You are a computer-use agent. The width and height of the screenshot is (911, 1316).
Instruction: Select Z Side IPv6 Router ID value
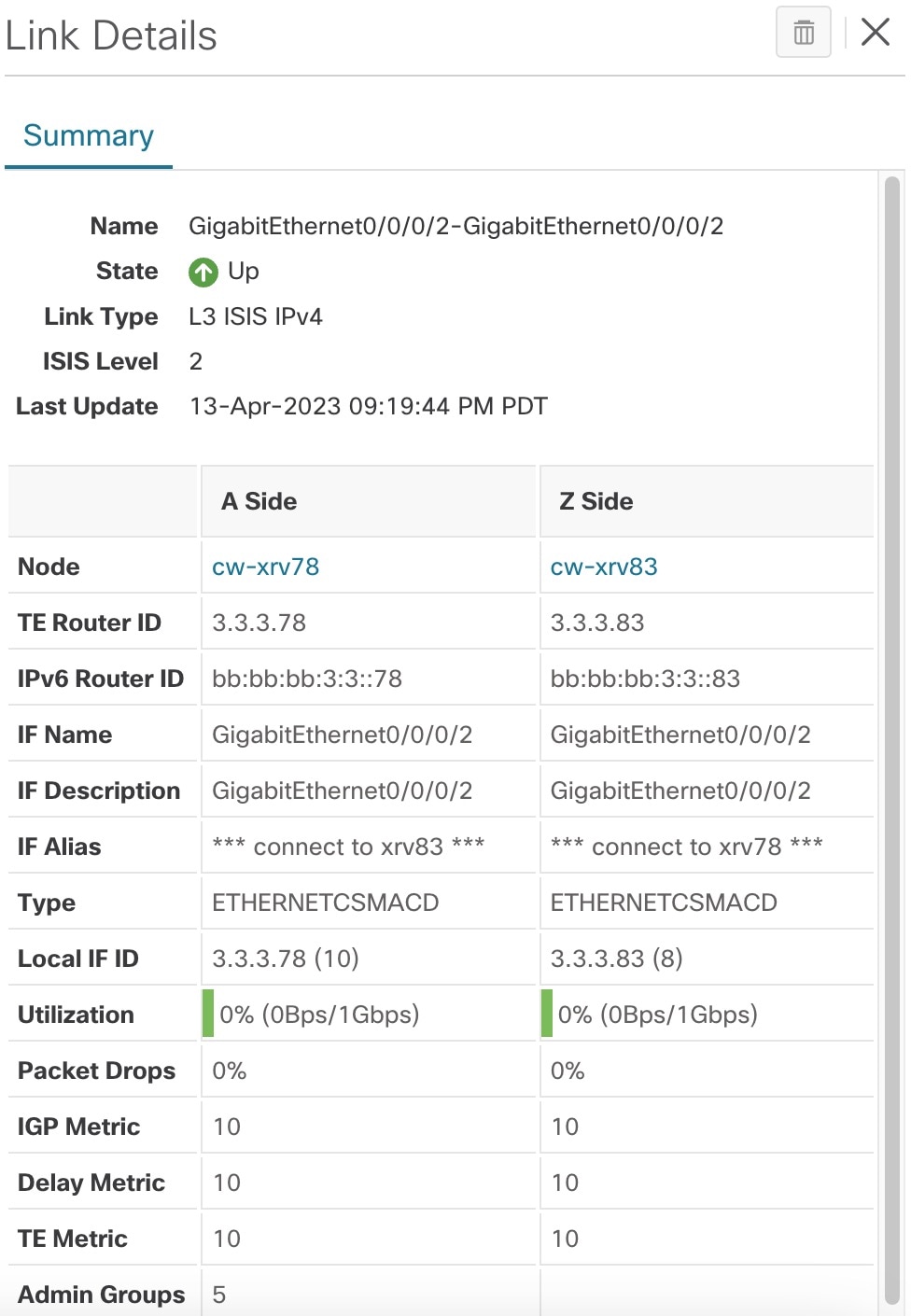point(645,679)
